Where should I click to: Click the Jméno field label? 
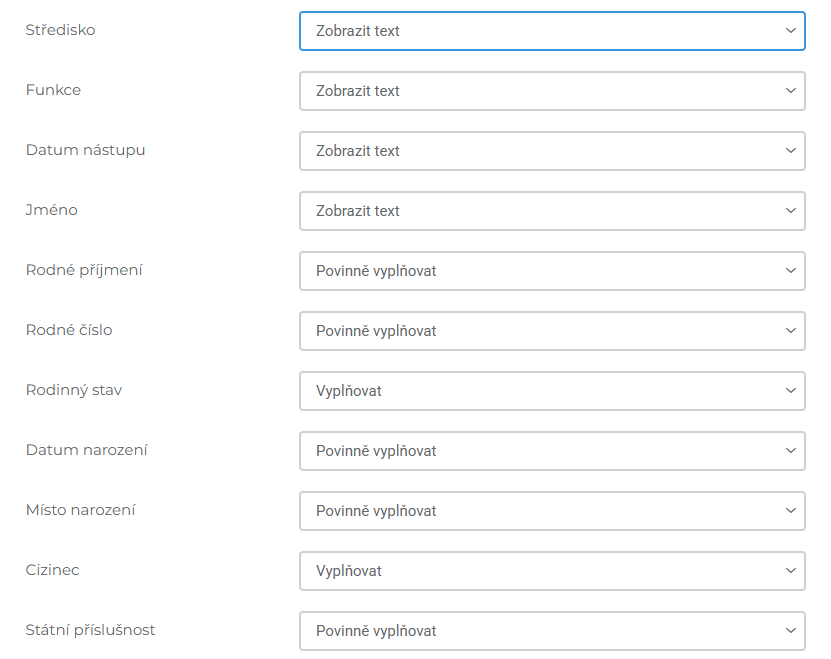click(x=51, y=210)
